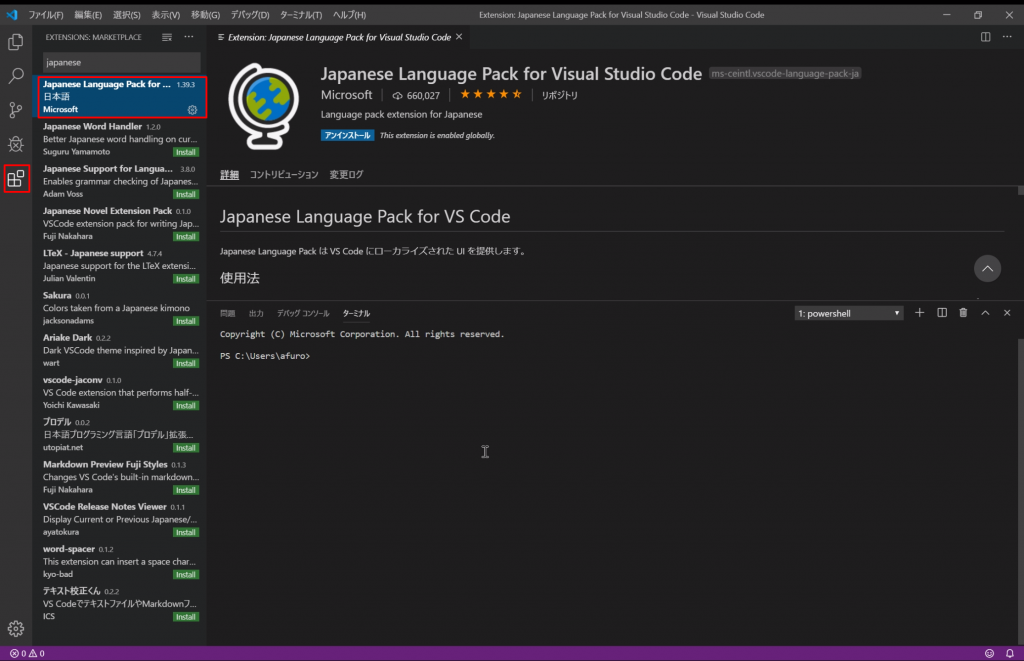Viewport: 1024px width, 661px height.
Task: Close the Japanese Language Pack extension tab
Action: [459, 37]
